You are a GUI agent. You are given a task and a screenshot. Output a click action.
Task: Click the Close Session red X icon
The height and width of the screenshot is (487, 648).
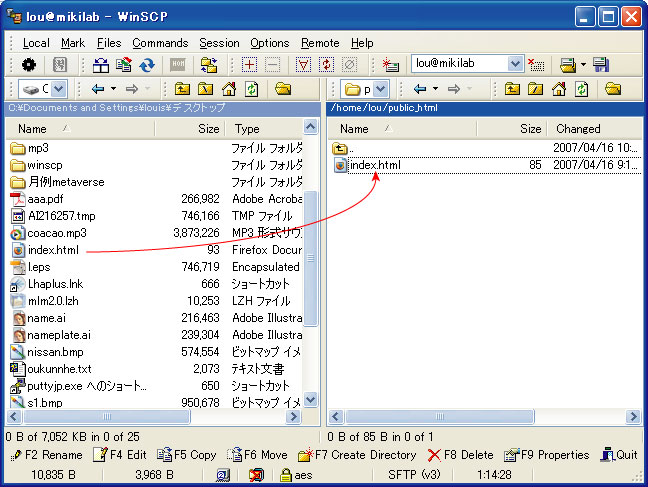point(536,64)
